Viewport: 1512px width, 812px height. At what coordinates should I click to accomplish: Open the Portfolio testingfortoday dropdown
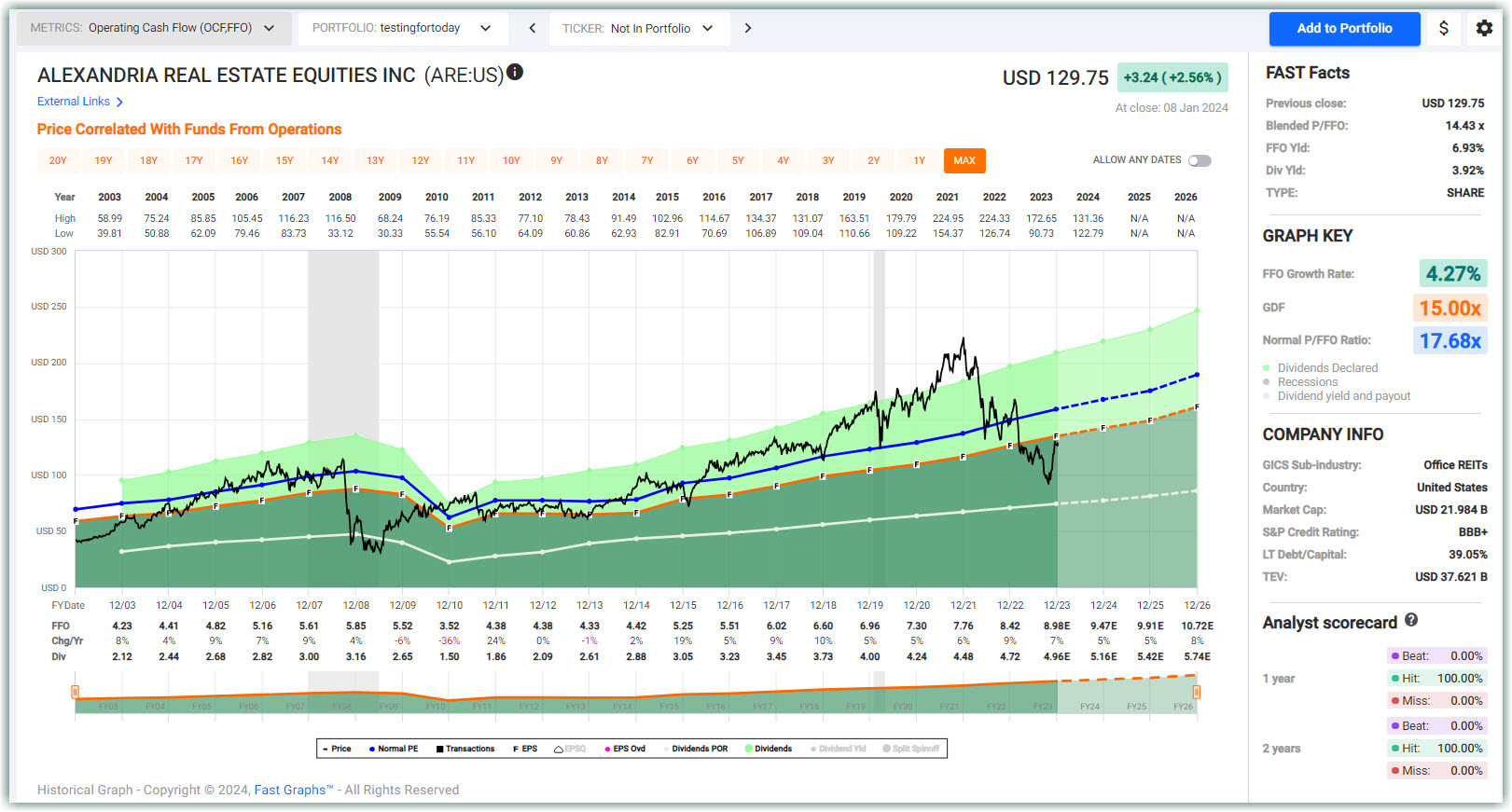(x=403, y=28)
